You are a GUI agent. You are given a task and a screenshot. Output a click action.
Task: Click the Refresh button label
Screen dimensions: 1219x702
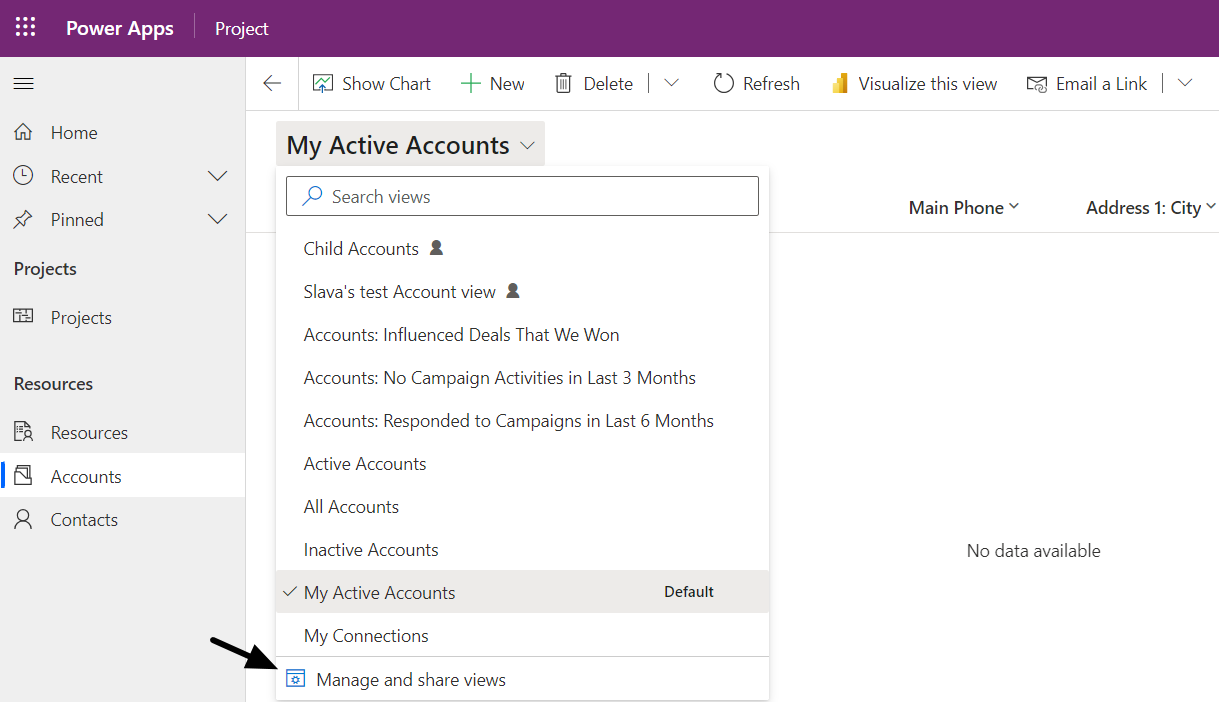(x=771, y=84)
